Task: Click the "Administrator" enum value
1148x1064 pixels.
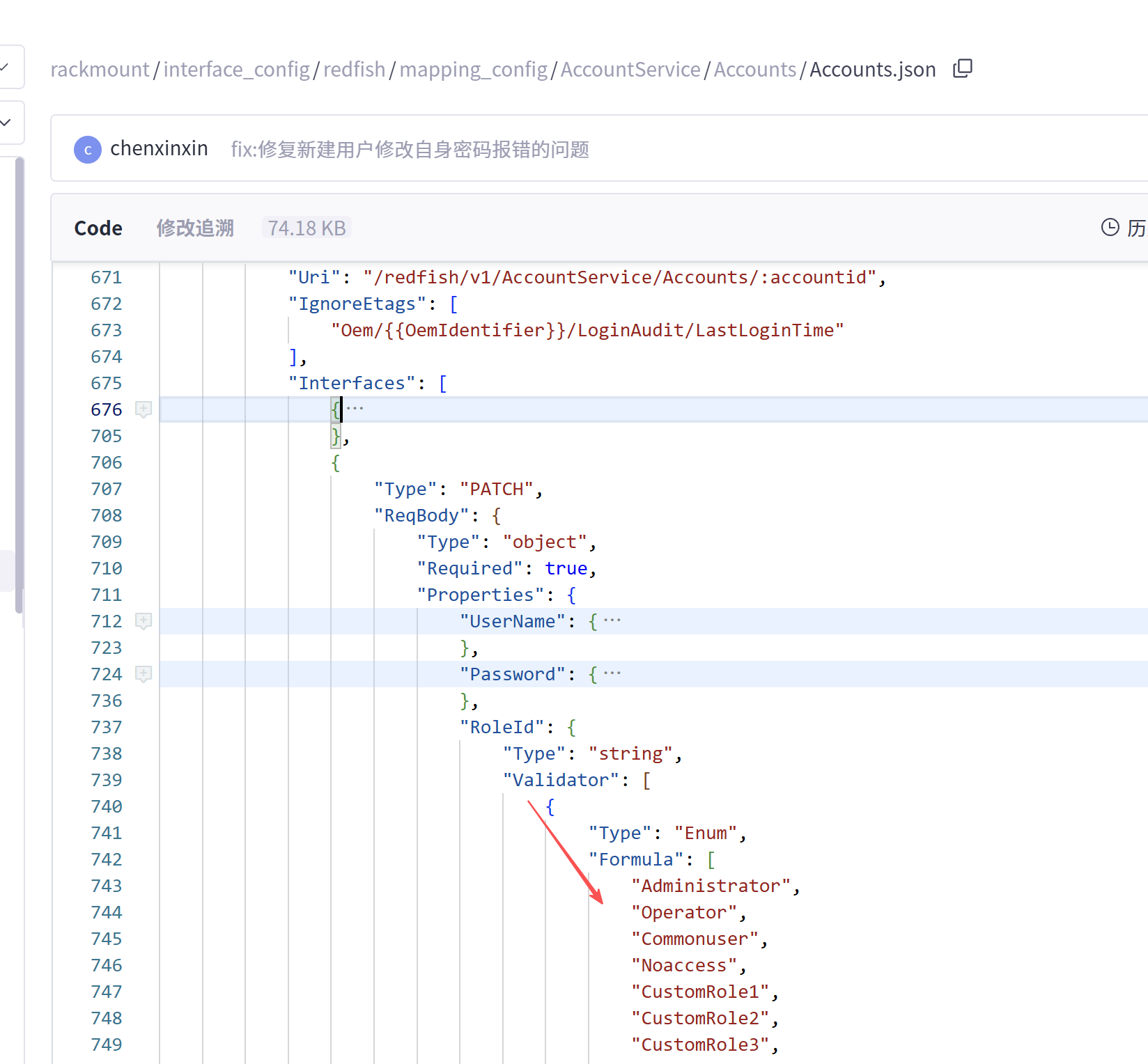Action: [711, 886]
